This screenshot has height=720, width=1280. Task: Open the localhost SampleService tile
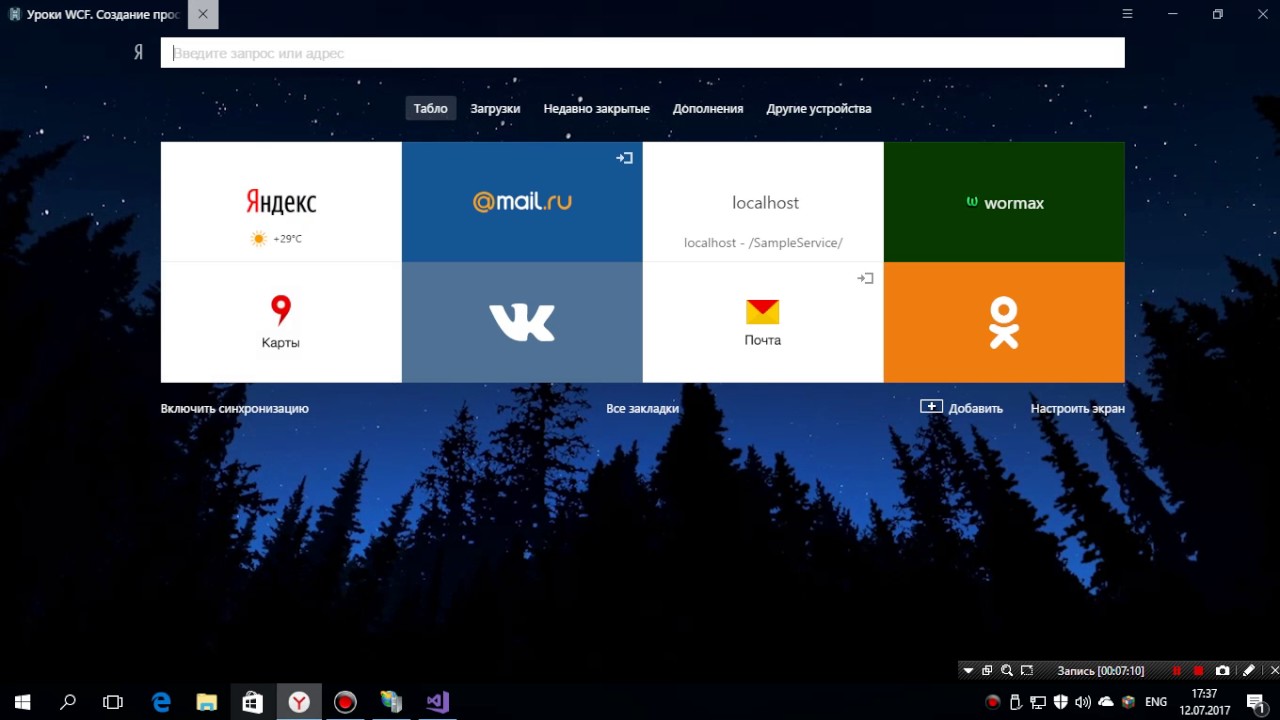click(x=763, y=202)
